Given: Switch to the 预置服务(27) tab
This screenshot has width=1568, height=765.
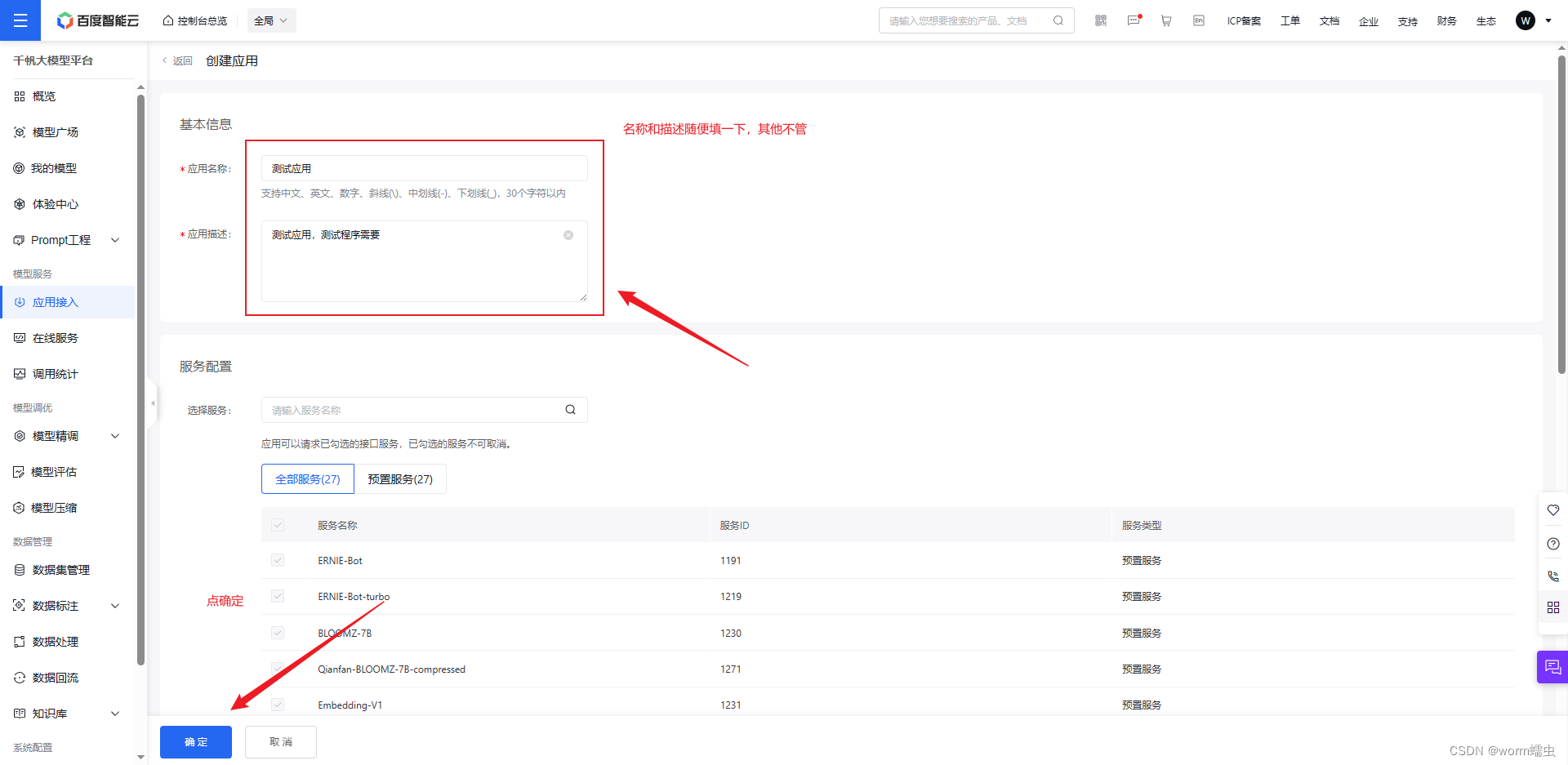Looking at the screenshot, I should [400, 479].
